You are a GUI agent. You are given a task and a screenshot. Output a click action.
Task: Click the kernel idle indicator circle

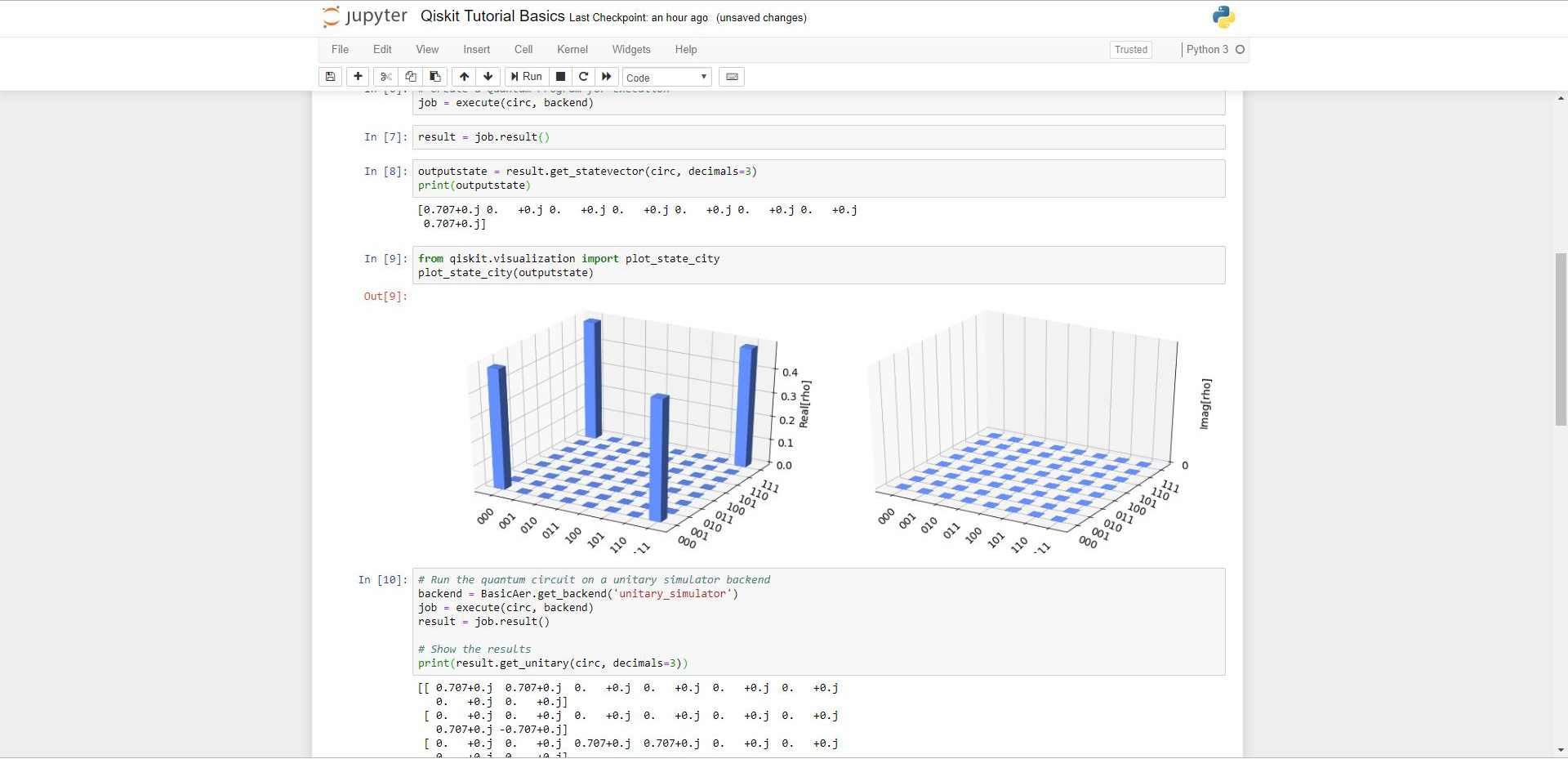(x=1241, y=50)
